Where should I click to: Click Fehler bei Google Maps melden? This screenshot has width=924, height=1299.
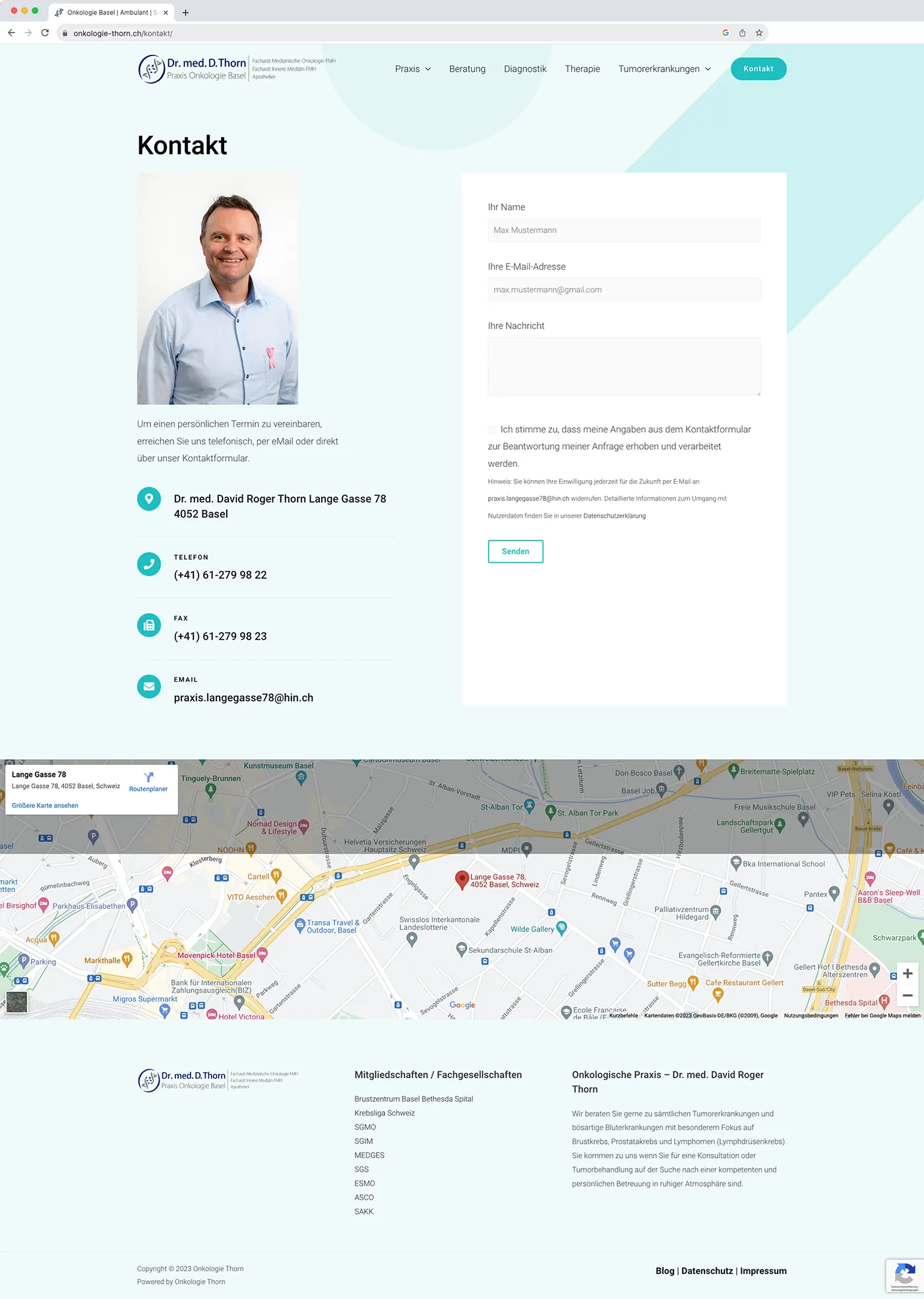(882, 1015)
